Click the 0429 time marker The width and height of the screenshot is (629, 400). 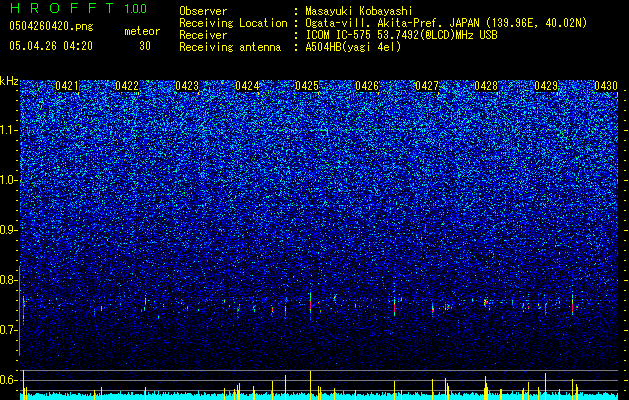coord(546,86)
